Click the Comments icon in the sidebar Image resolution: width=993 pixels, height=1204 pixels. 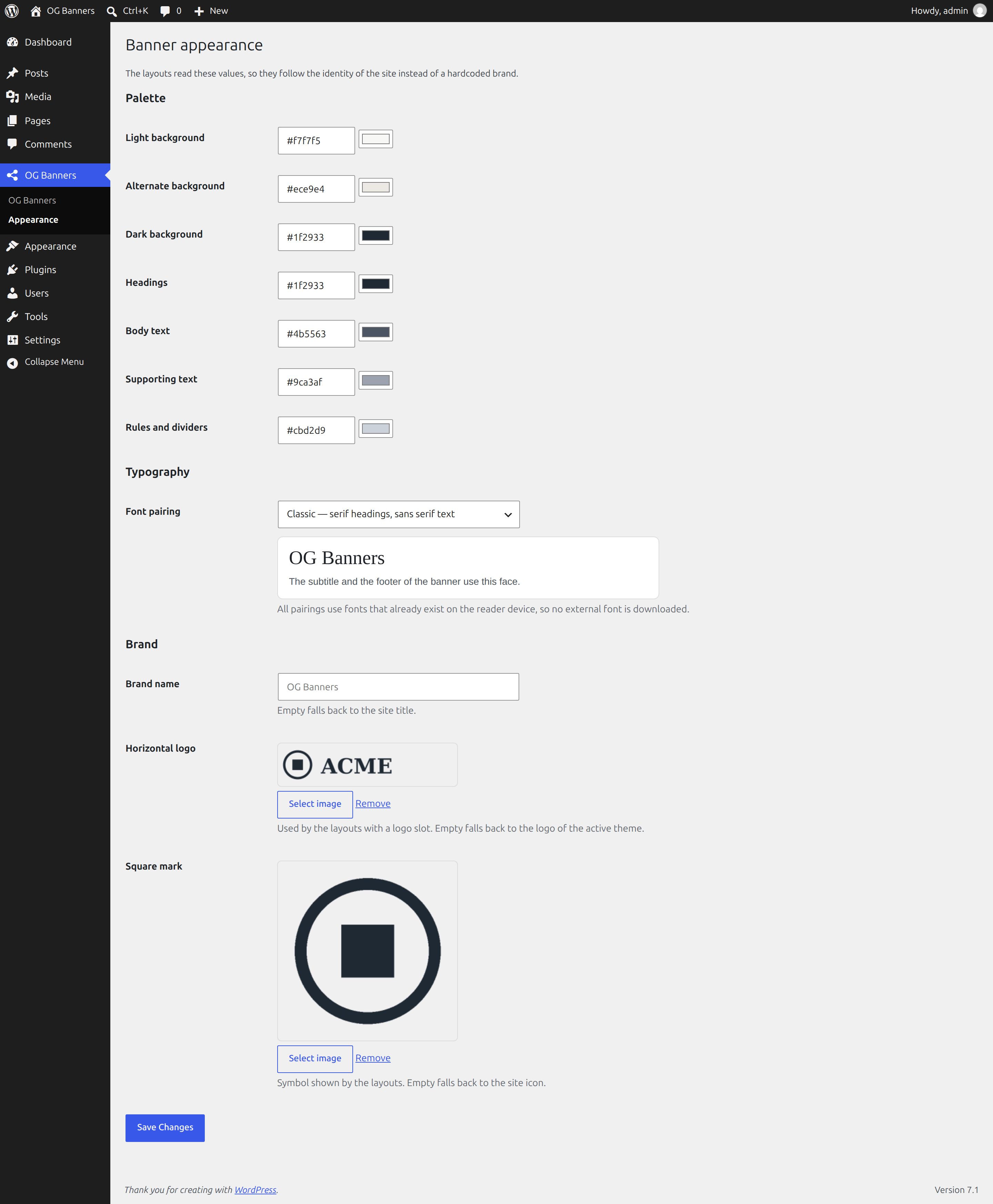[12, 144]
